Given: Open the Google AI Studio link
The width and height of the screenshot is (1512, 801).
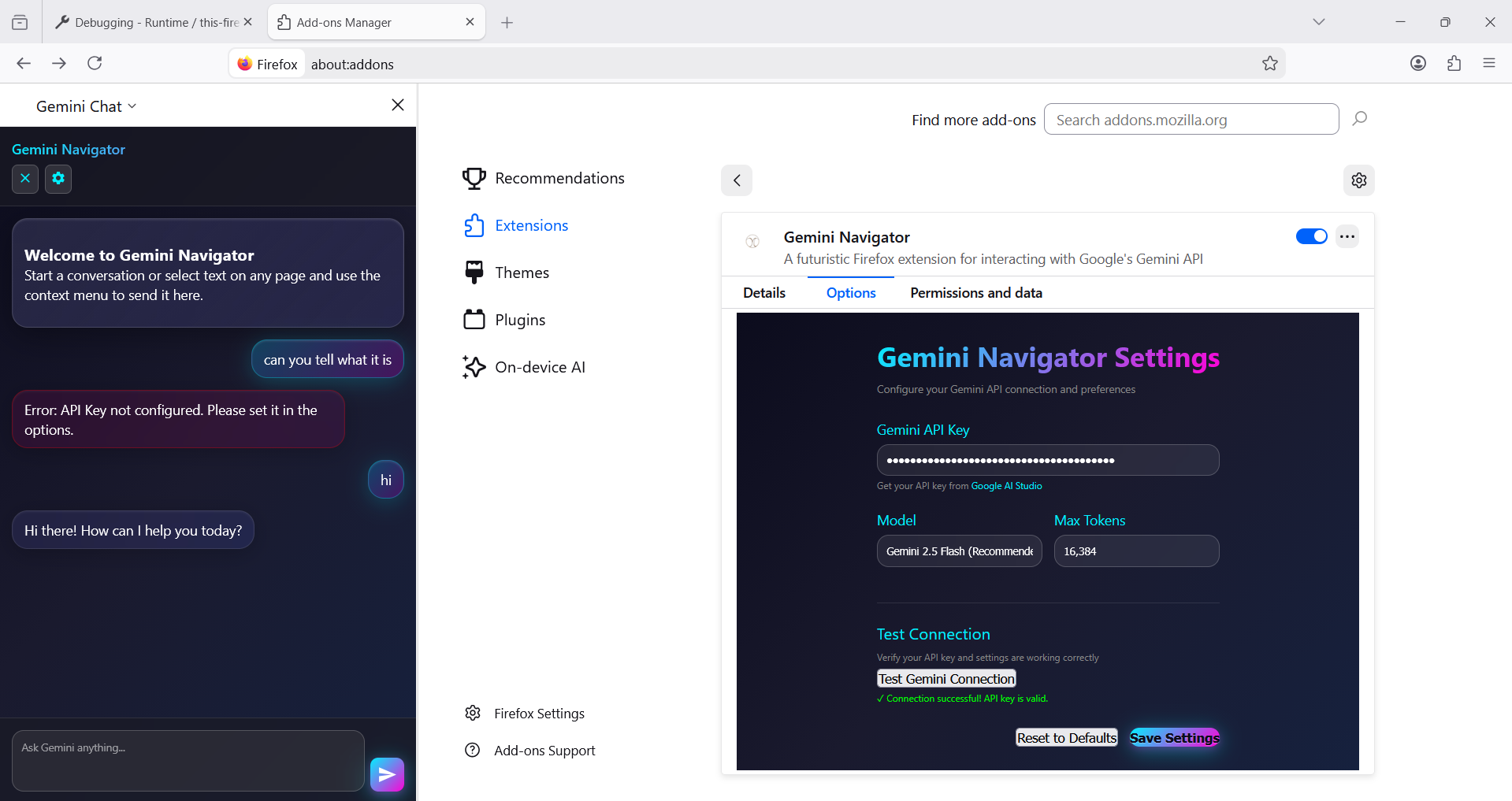Looking at the screenshot, I should pos(1006,486).
